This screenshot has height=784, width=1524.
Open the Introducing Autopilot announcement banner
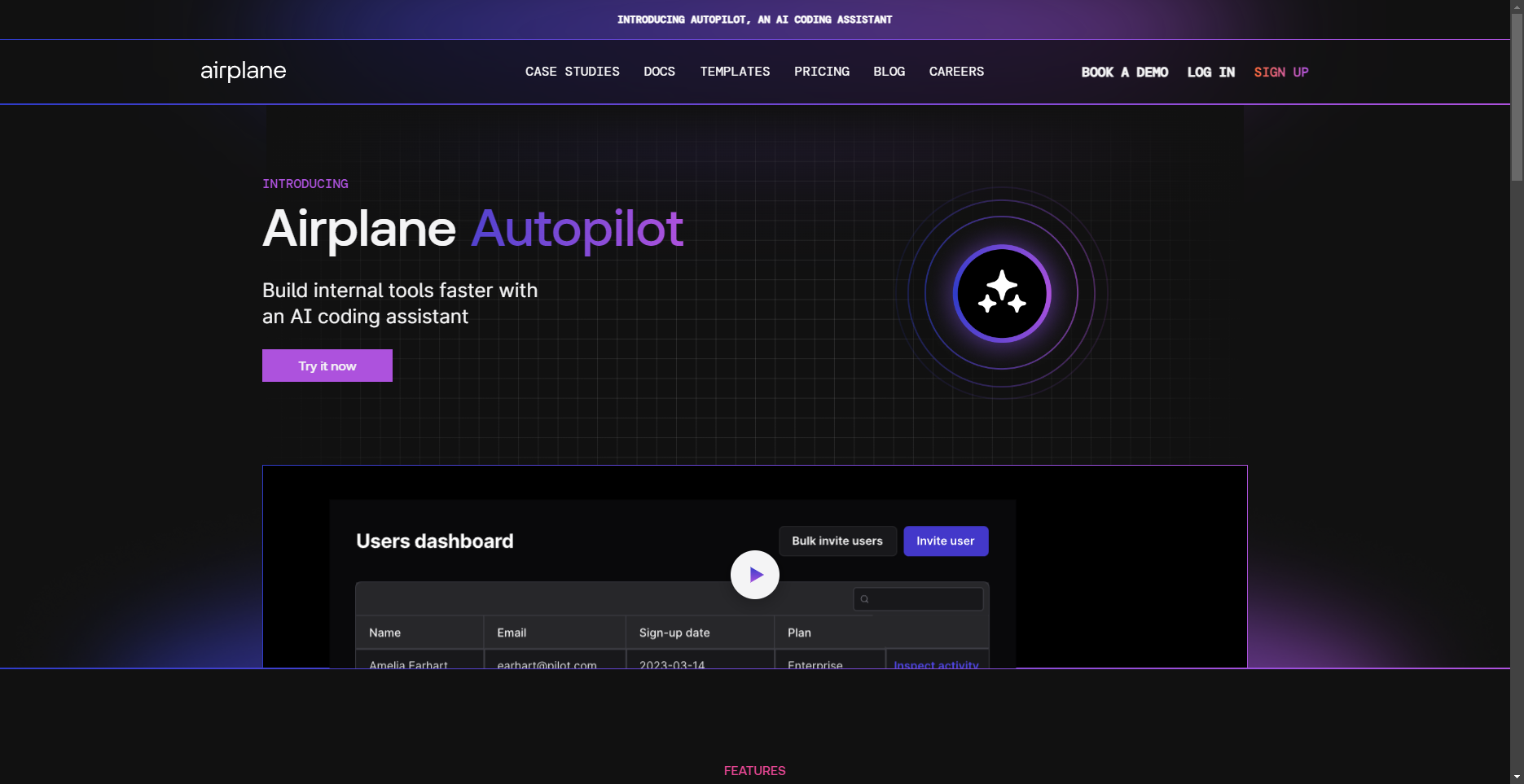click(x=754, y=20)
